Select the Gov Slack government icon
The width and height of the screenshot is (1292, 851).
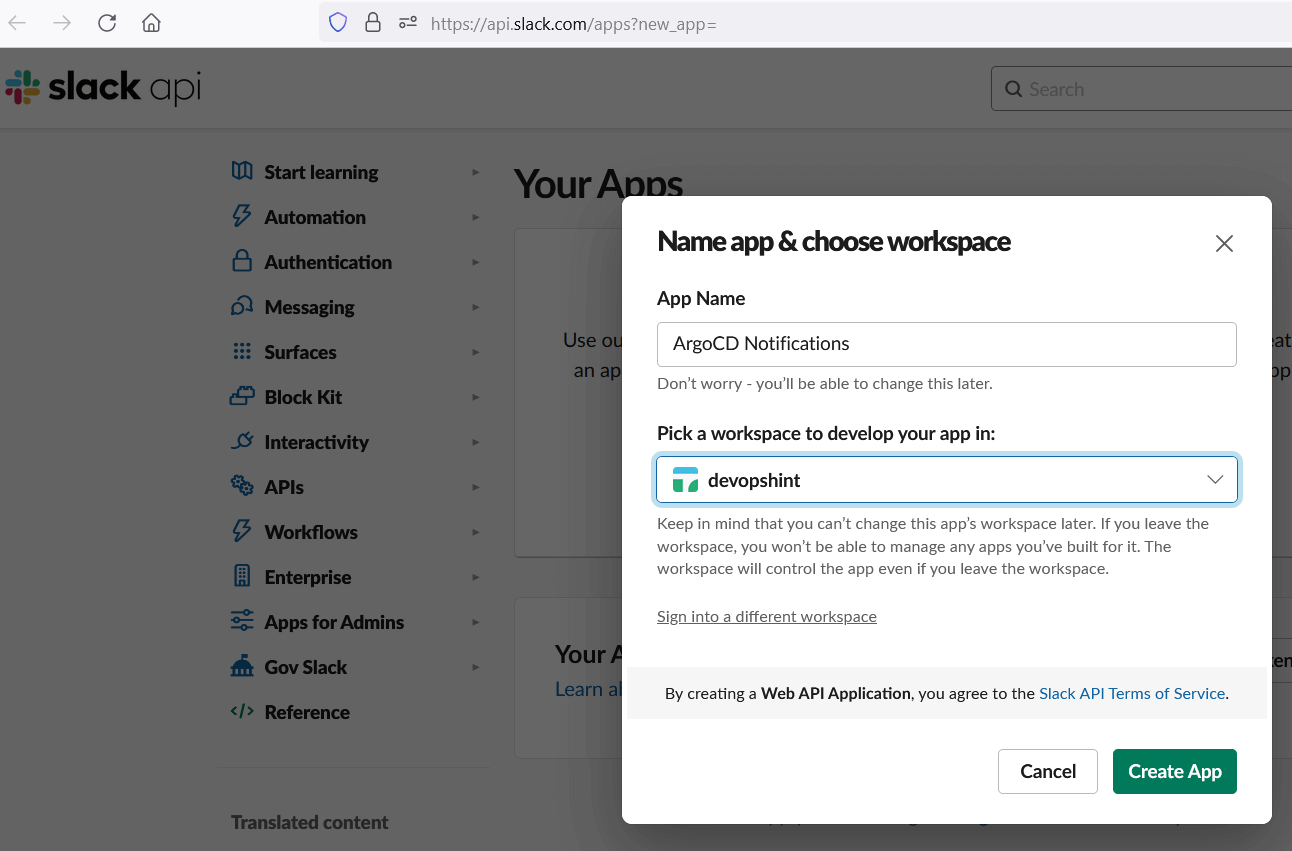[241, 667]
